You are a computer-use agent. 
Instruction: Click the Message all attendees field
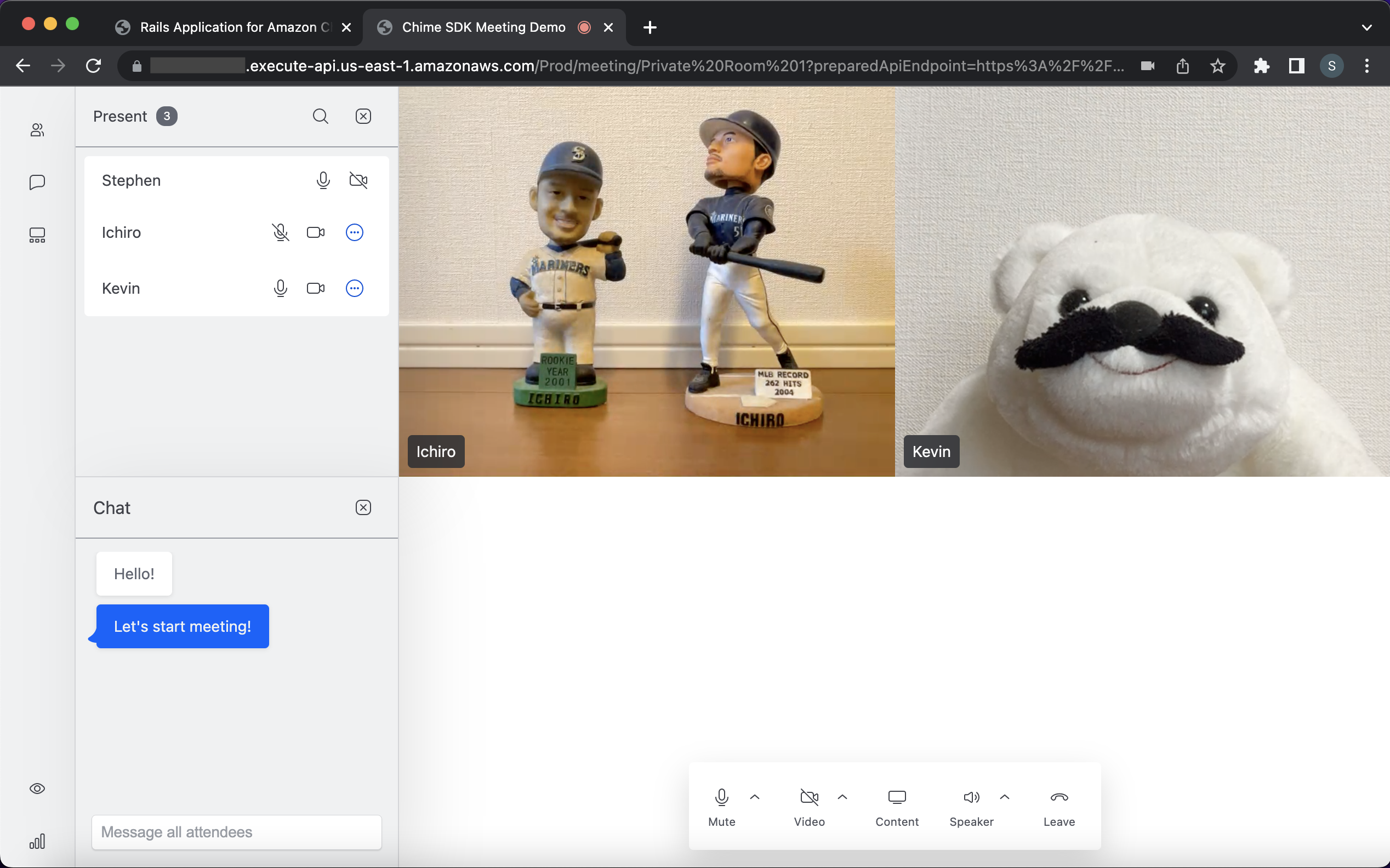237,832
